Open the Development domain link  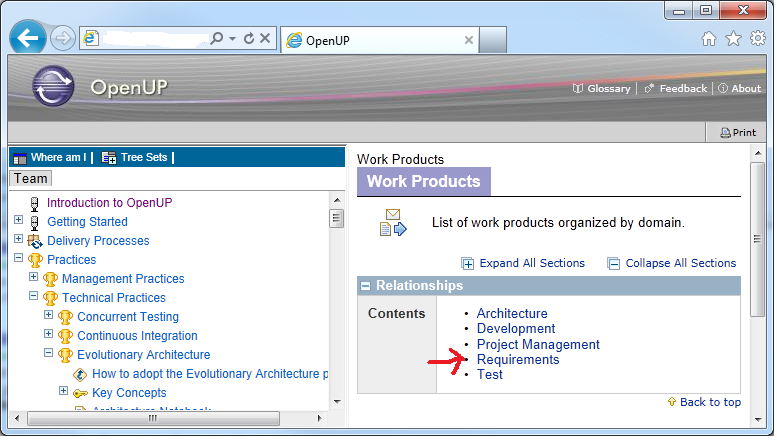516,329
